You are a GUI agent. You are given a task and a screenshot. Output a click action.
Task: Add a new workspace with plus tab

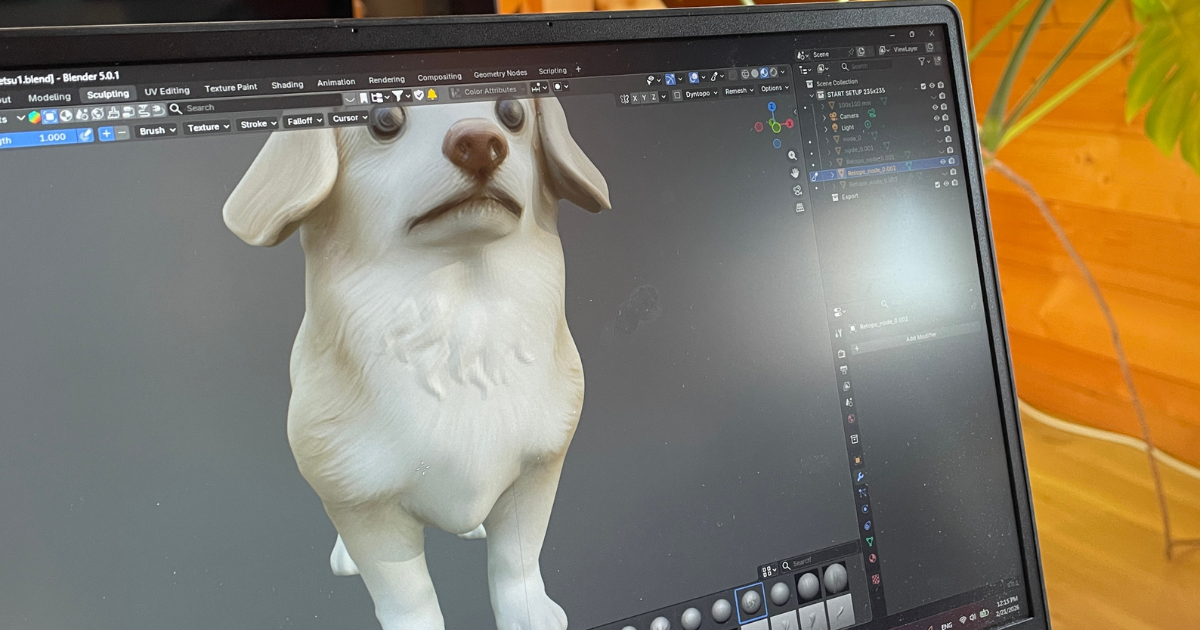point(578,69)
